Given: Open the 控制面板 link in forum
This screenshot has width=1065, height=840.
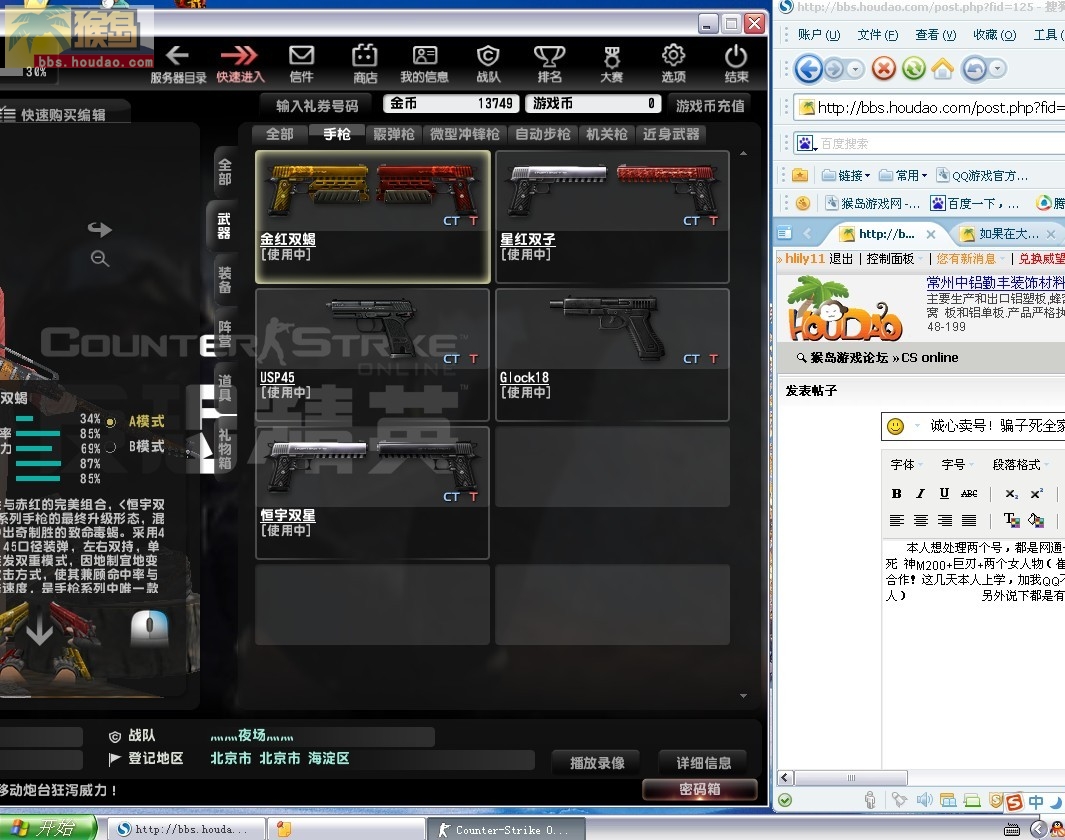Looking at the screenshot, I should tap(890, 259).
